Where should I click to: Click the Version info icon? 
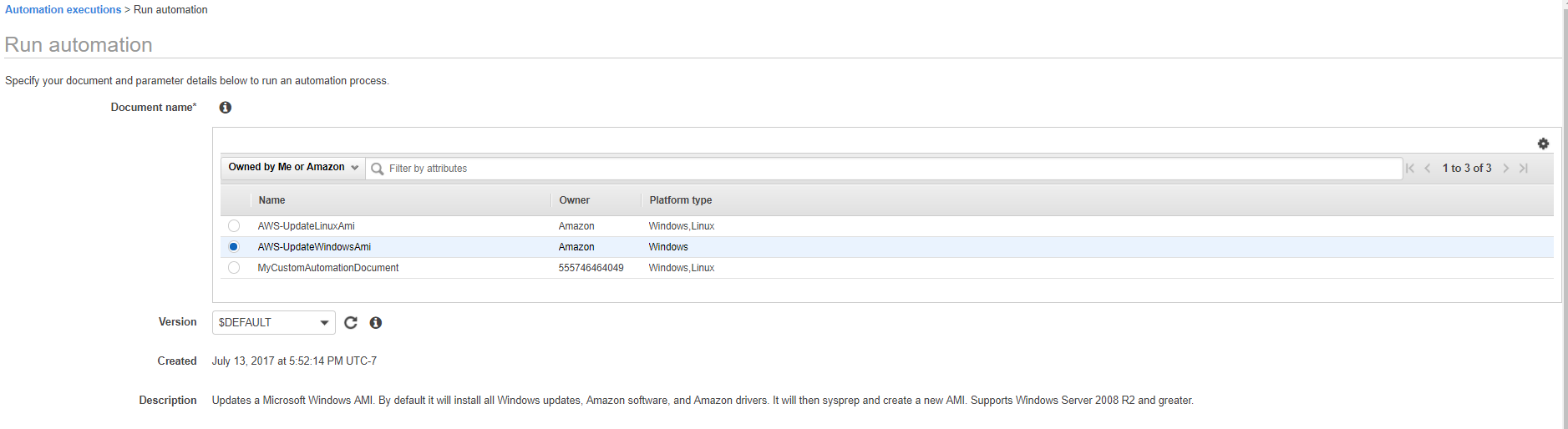point(376,323)
